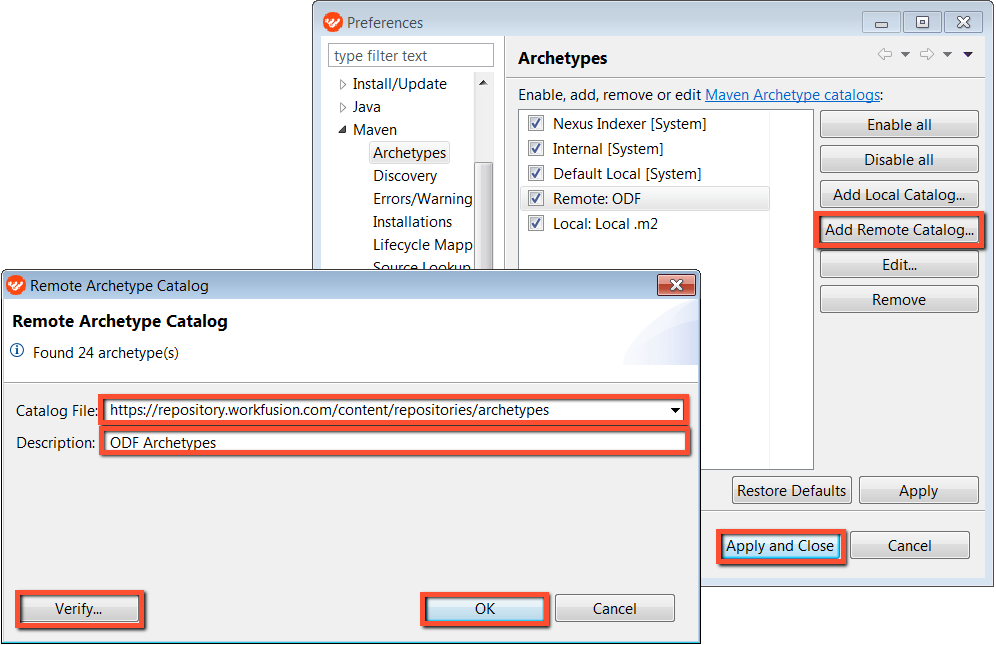The height and width of the screenshot is (645, 996).
Task: Click the Description text field
Action: (x=394, y=442)
